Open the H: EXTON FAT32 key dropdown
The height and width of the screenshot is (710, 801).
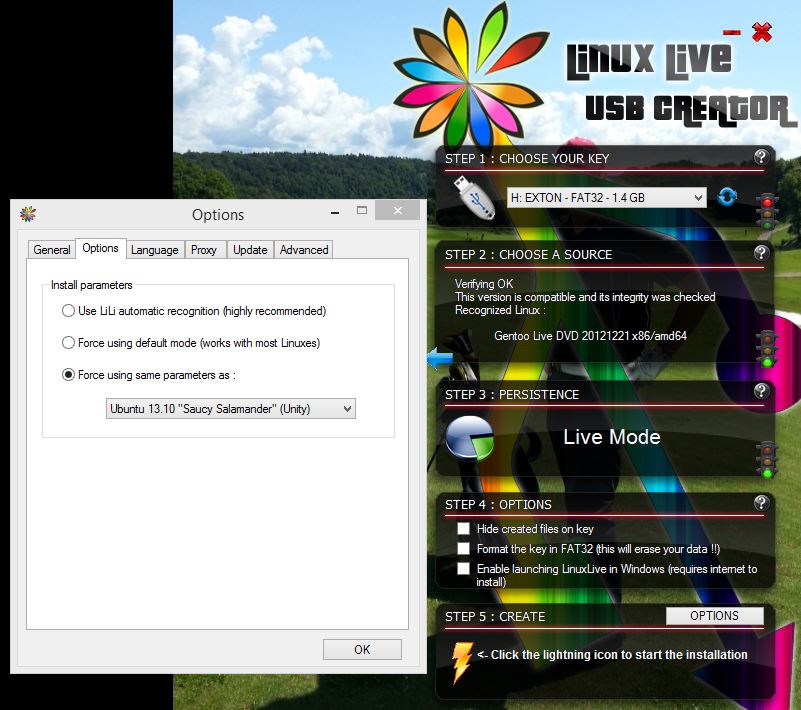tap(607, 198)
